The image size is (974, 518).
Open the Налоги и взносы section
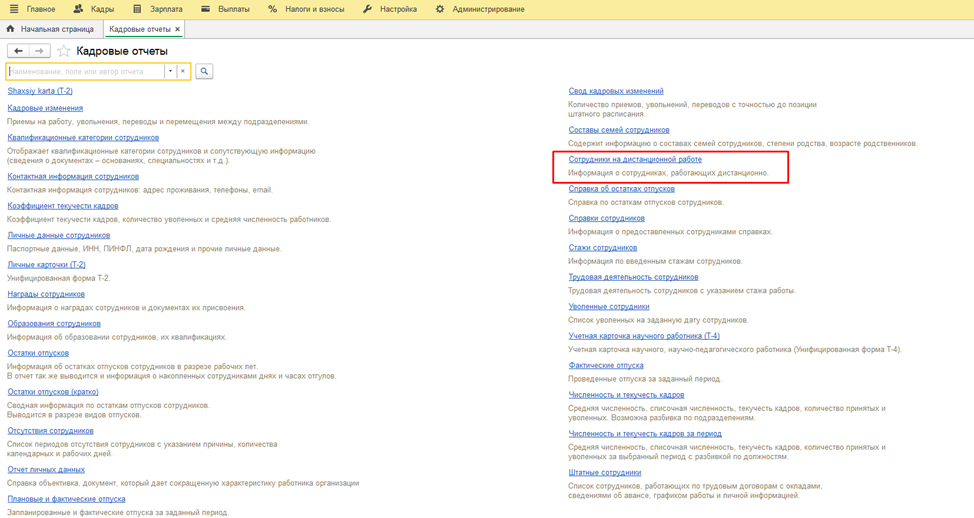click(x=314, y=9)
